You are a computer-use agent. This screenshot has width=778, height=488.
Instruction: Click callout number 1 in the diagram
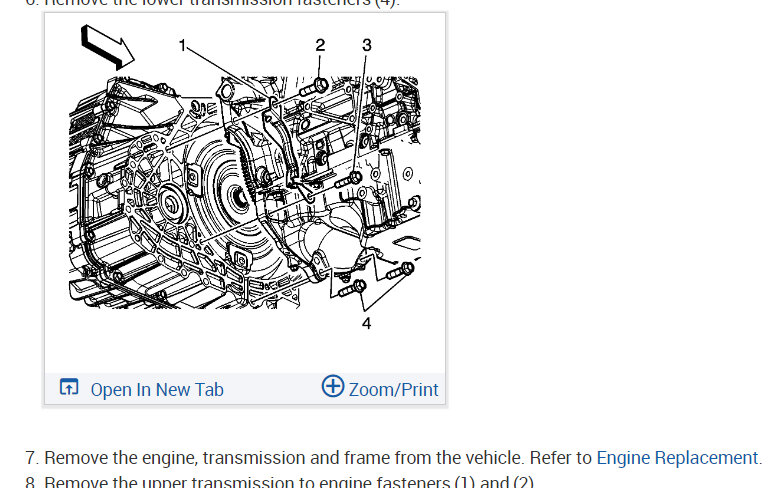tap(182, 46)
